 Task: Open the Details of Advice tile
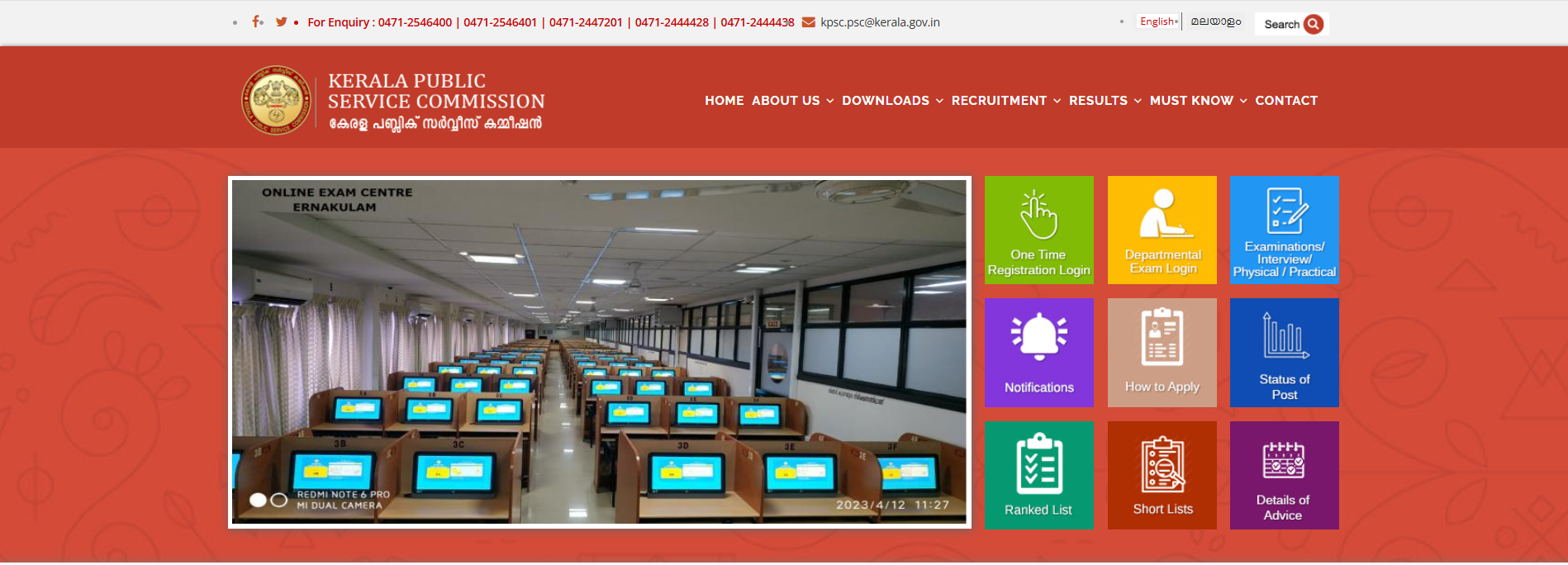click(1284, 475)
